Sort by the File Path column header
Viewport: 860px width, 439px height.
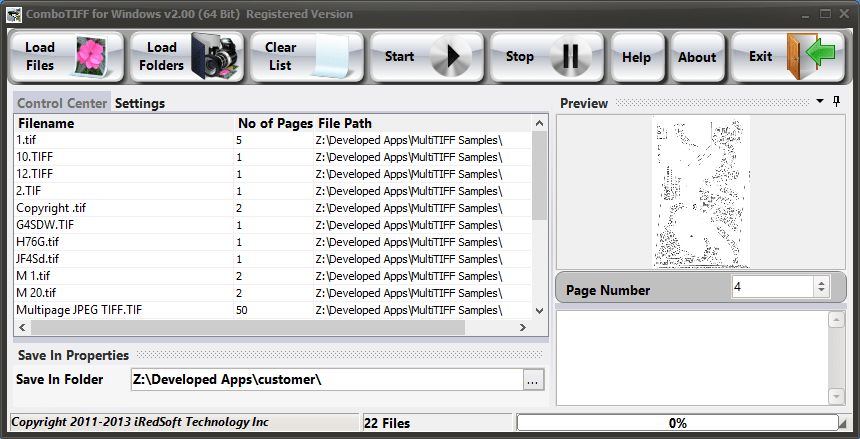click(x=423, y=123)
